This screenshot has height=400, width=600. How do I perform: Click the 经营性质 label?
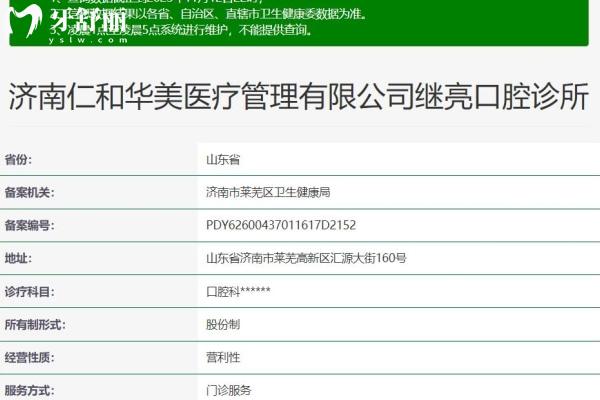(29, 358)
